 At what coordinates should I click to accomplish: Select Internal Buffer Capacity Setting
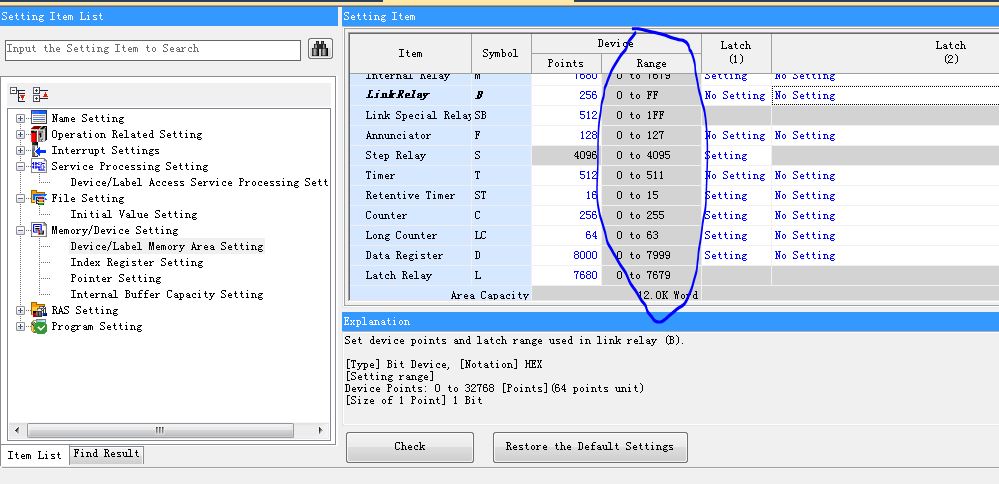[166, 294]
